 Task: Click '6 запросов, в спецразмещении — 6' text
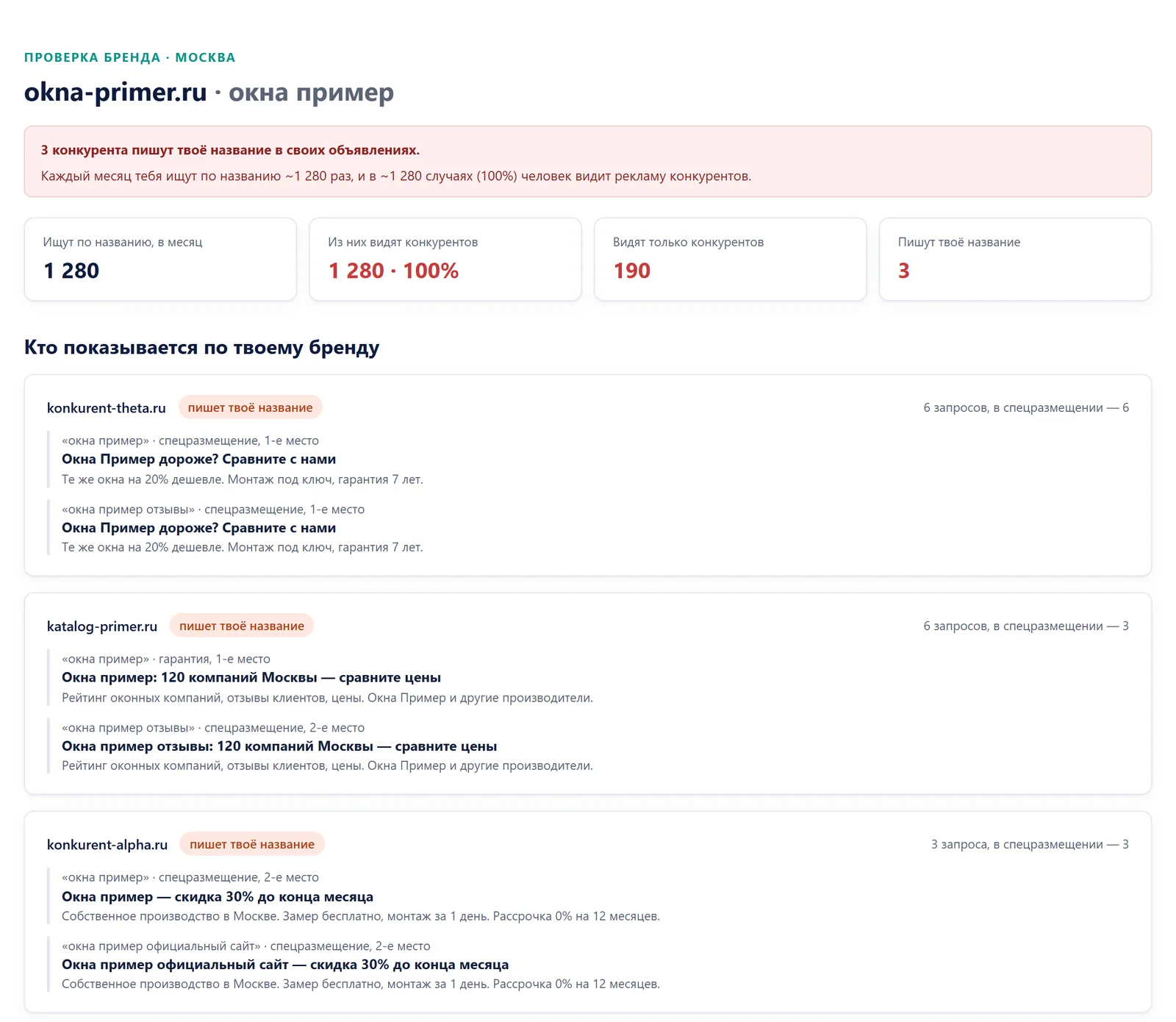(1026, 407)
